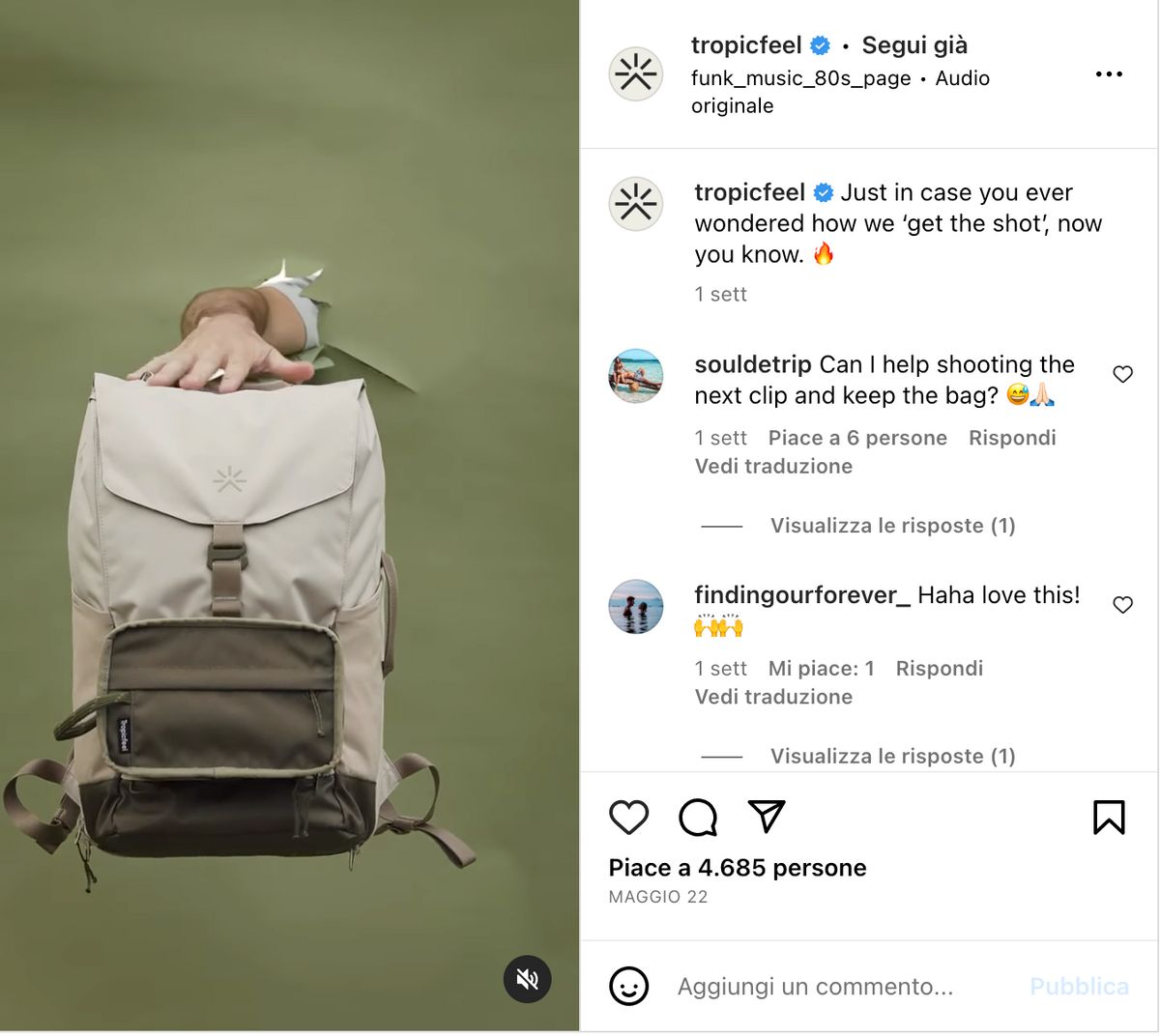
Task: Expand replies under findingourforever_'s comment
Action: pos(892,757)
